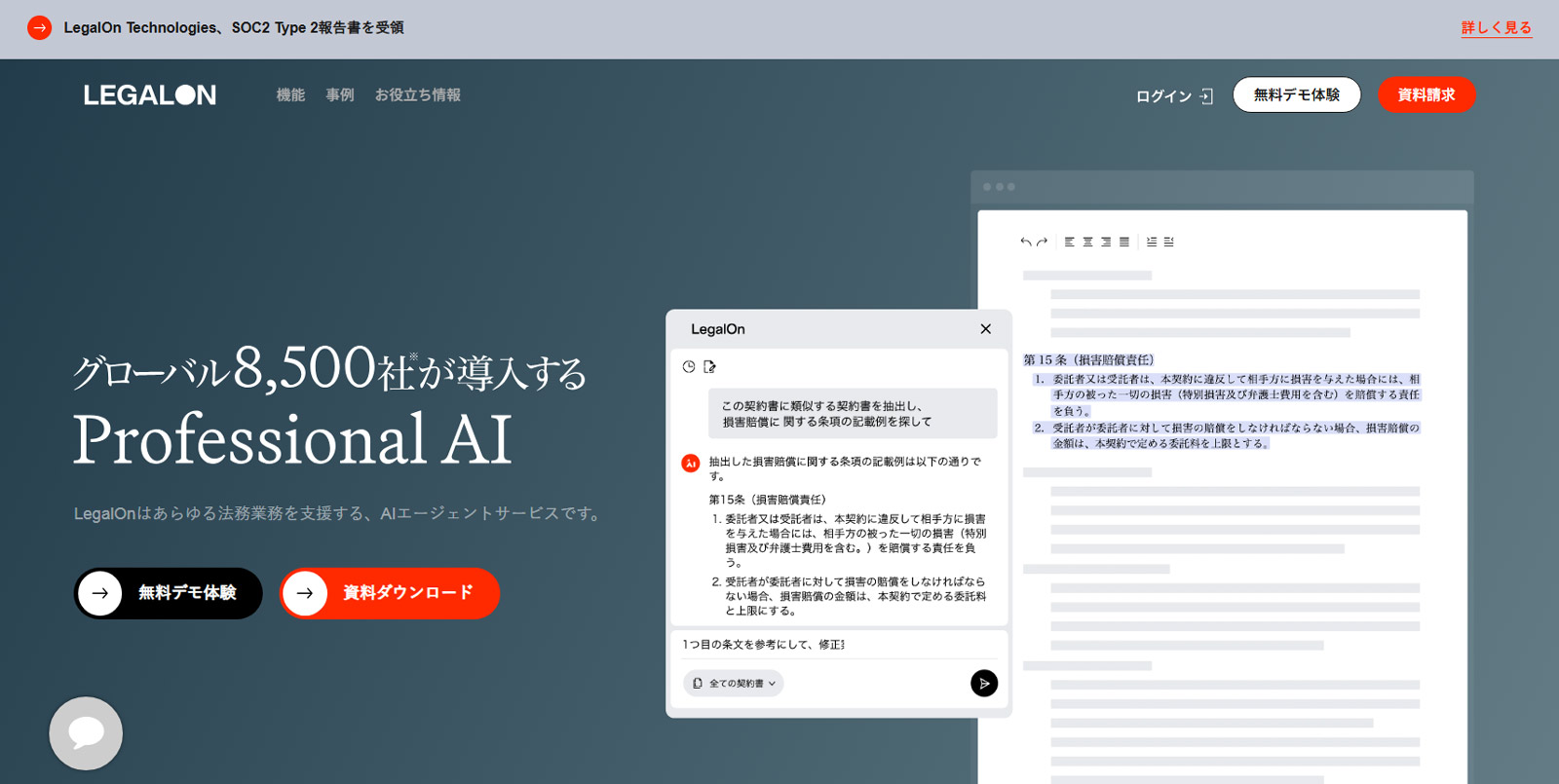Viewport: 1559px width, 784px height.
Task: Expand the 全ての契約書 dropdown
Action: pos(734,684)
